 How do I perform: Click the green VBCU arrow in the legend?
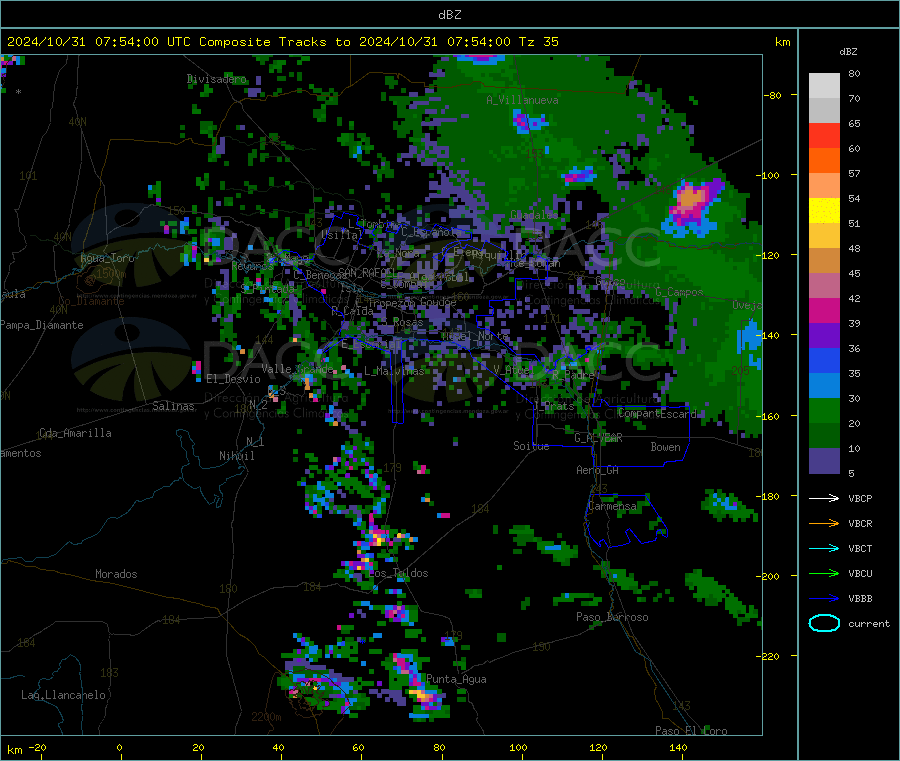pyautogui.click(x=824, y=573)
